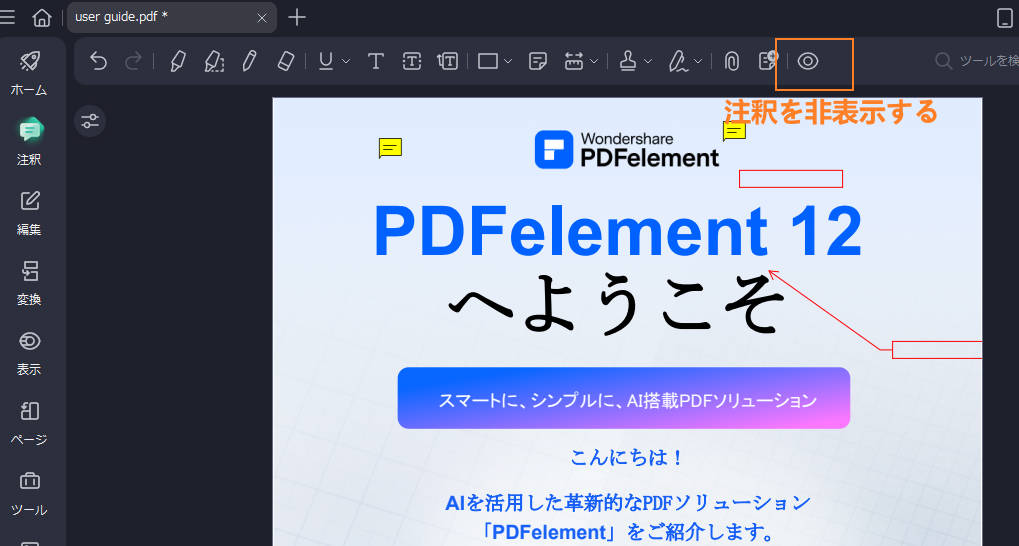Toggle annotation visibility with eye icon
Screen dimensions: 1019x546
808,61
